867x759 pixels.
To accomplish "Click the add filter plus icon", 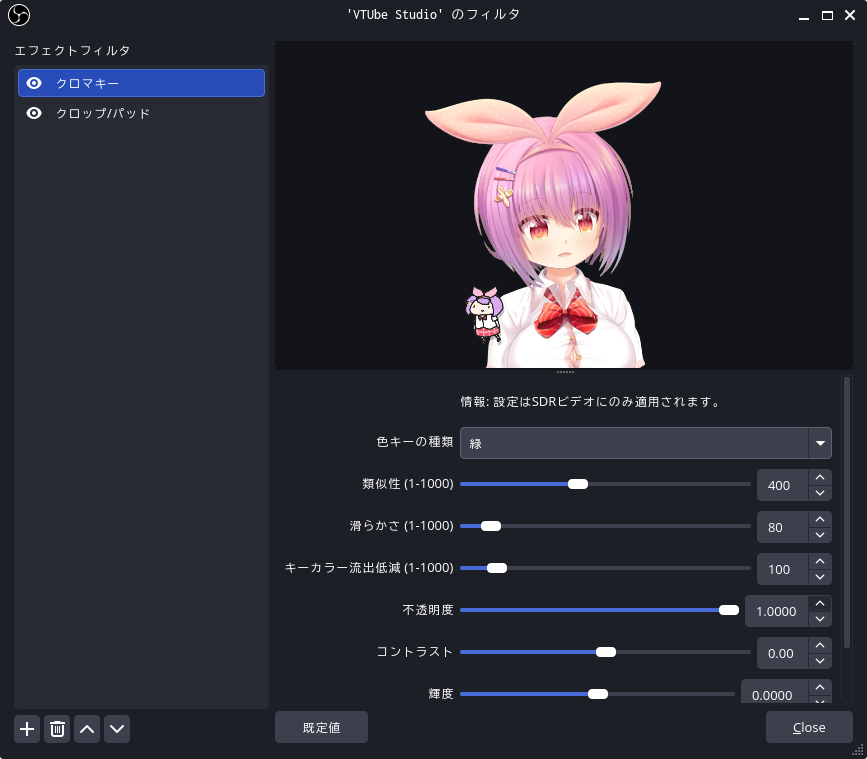I will (x=27, y=729).
